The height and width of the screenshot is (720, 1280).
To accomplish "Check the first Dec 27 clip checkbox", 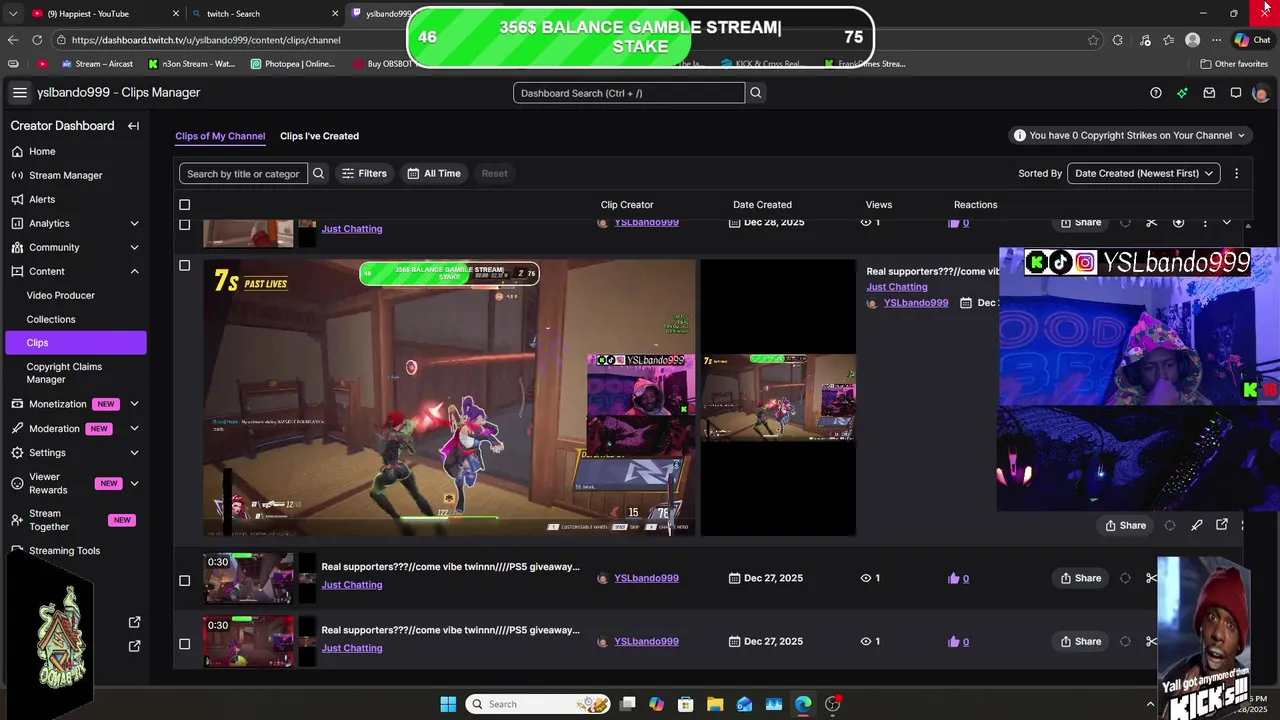I will click(x=184, y=580).
